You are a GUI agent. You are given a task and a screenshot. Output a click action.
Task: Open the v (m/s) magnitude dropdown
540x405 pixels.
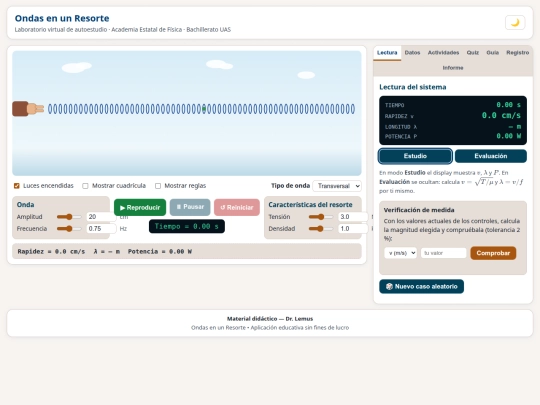(401, 253)
